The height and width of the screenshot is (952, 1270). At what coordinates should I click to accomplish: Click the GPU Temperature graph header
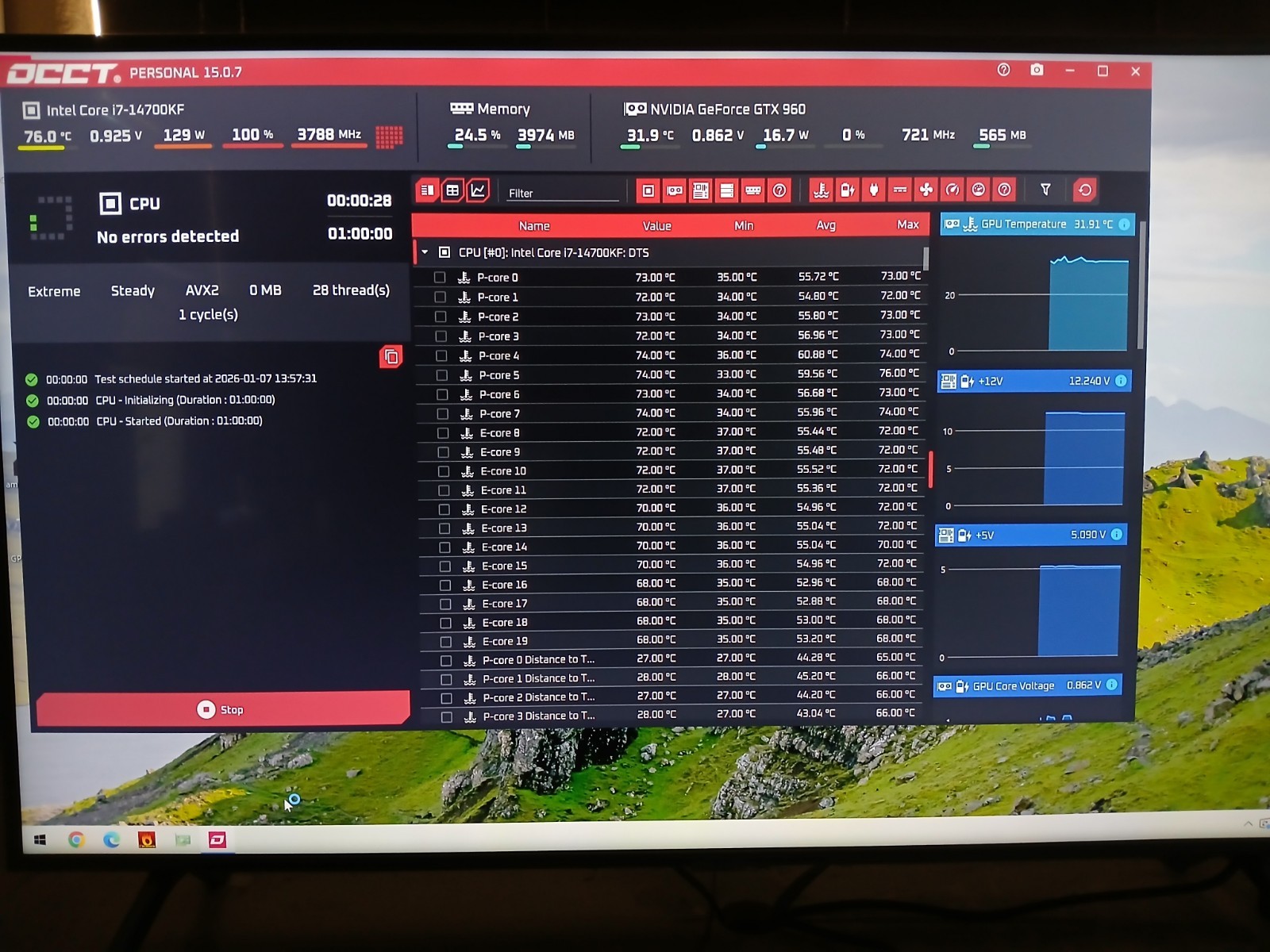[x=1037, y=225]
